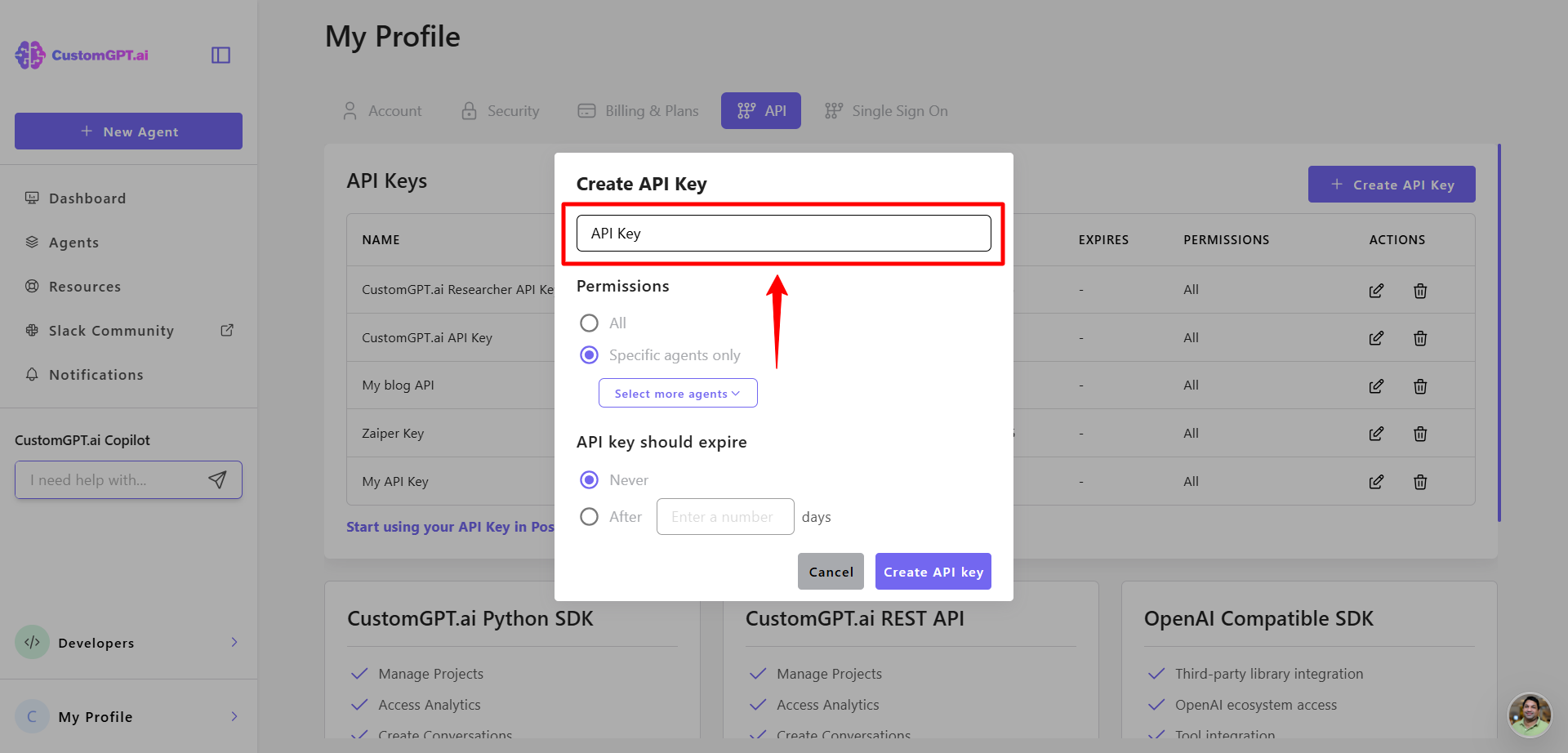Screen dimensions: 1568x753
Task: Open the Select more agents dropdown
Action: pyautogui.click(x=678, y=393)
